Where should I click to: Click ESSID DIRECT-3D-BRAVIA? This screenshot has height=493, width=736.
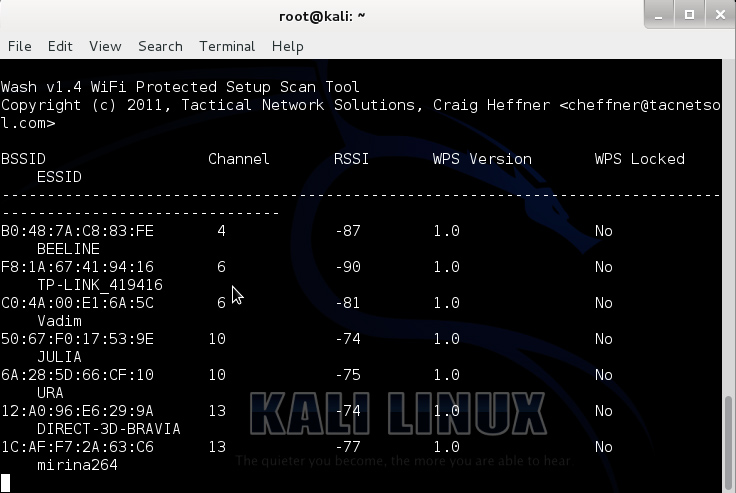point(108,429)
